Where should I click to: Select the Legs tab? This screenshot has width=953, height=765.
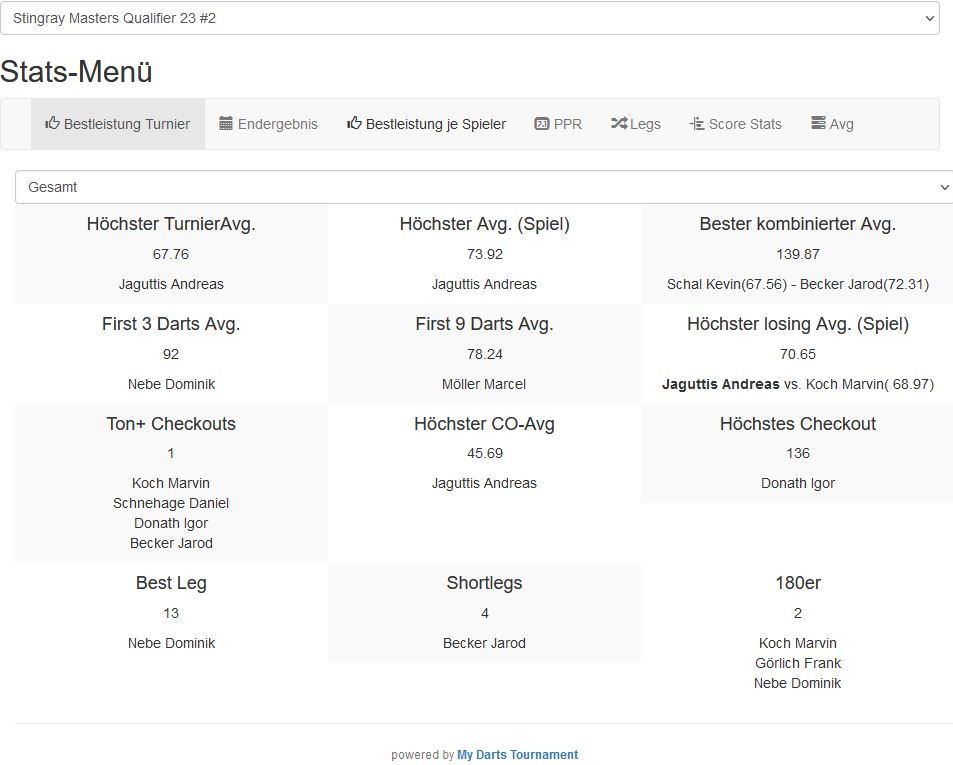click(645, 124)
